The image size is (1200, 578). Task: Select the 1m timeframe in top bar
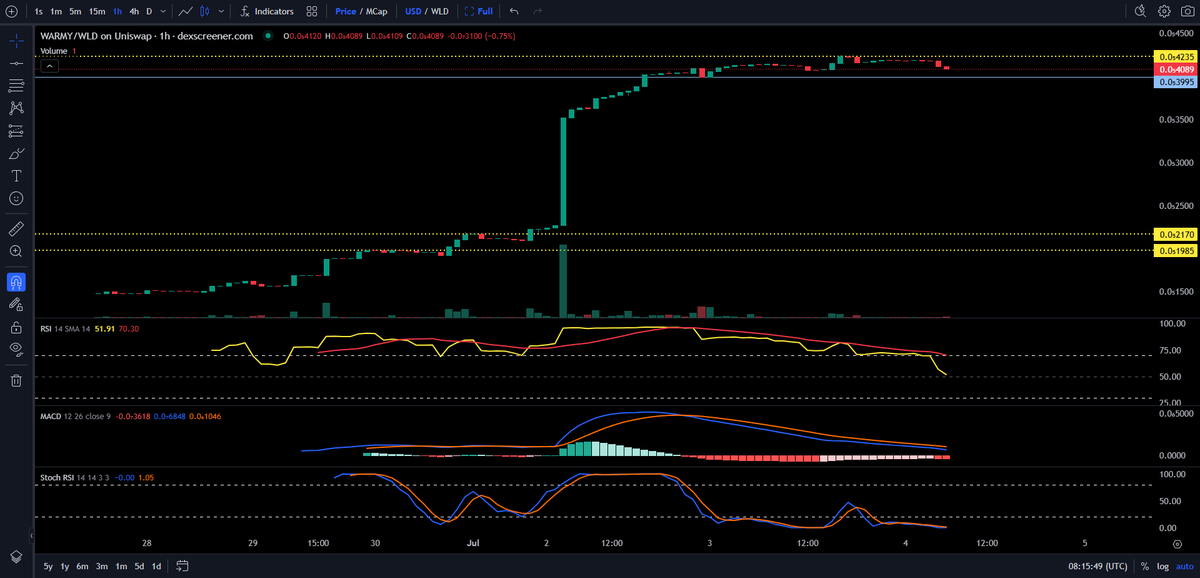(x=56, y=11)
